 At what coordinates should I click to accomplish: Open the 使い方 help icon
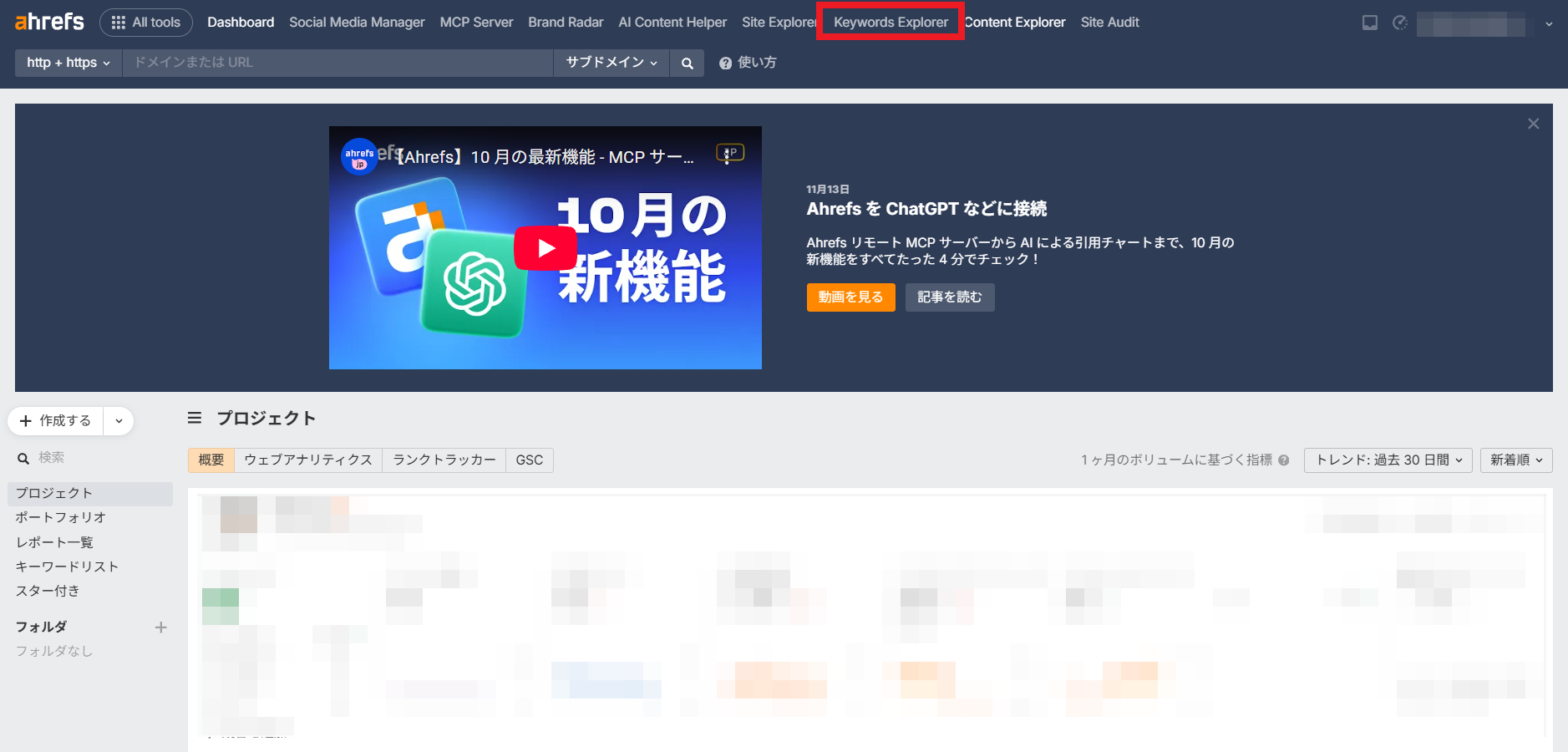point(724,63)
